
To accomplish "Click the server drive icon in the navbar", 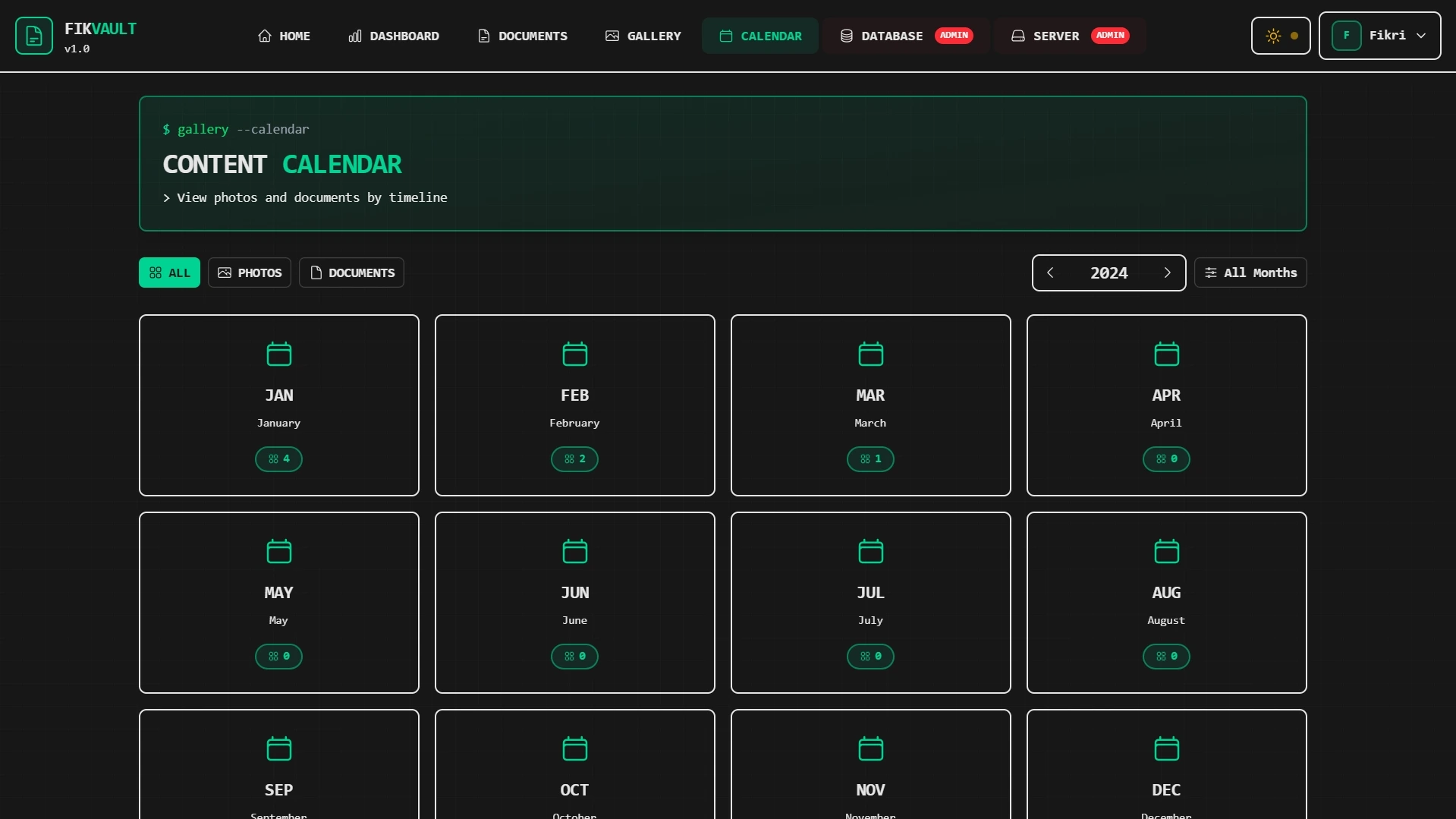I will (x=1018, y=36).
